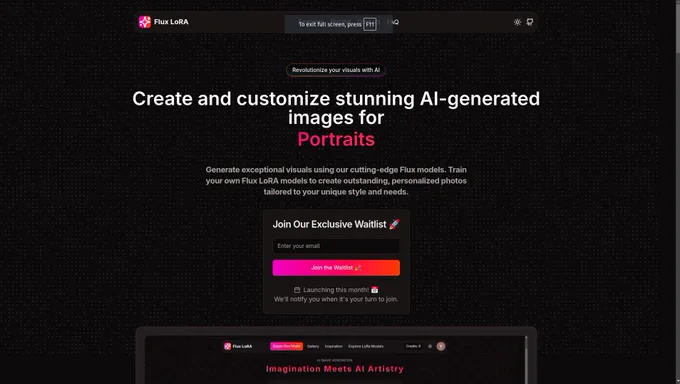
Task: Click the 'We'll notify you' message text
Action: click(x=336, y=299)
